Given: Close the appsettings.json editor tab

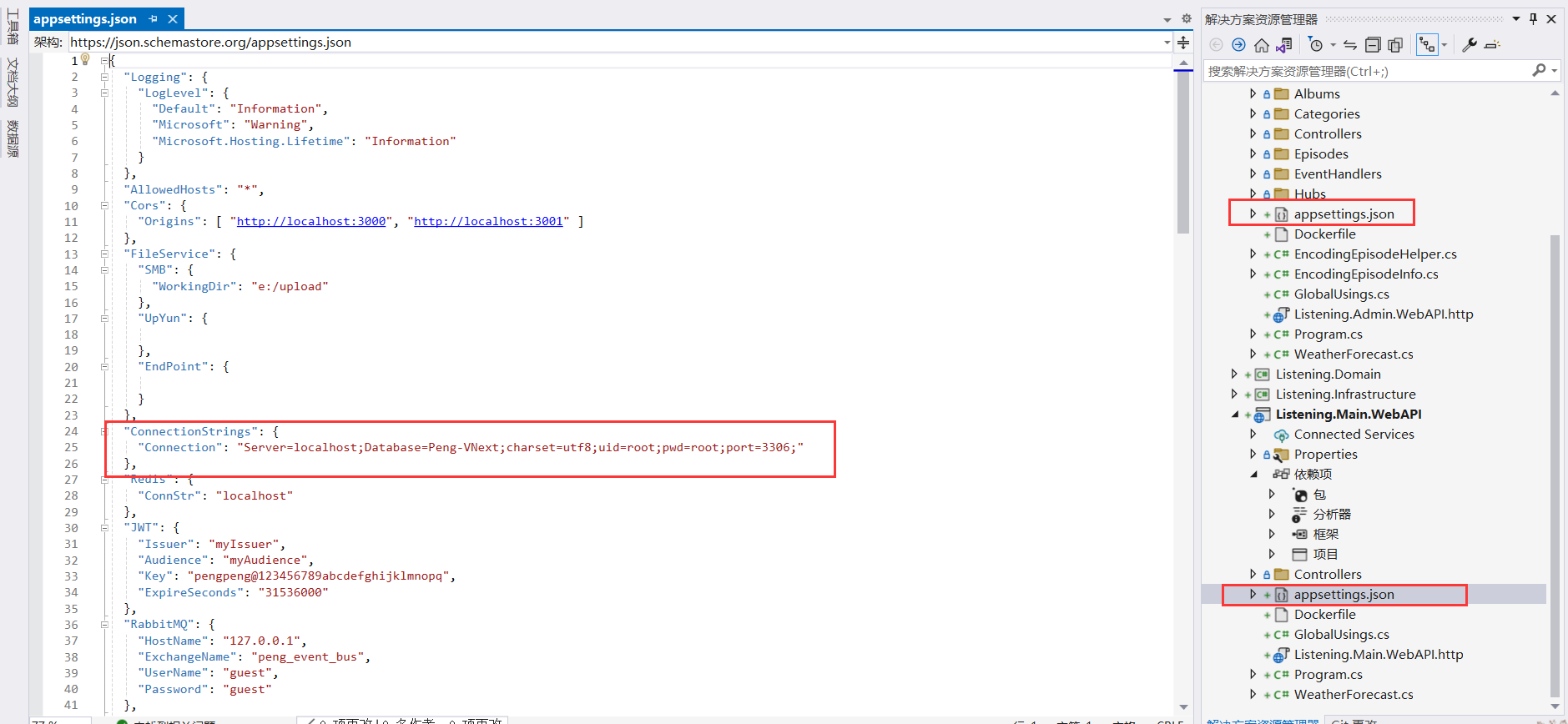Looking at the screenshot, I should pos(173,18).
